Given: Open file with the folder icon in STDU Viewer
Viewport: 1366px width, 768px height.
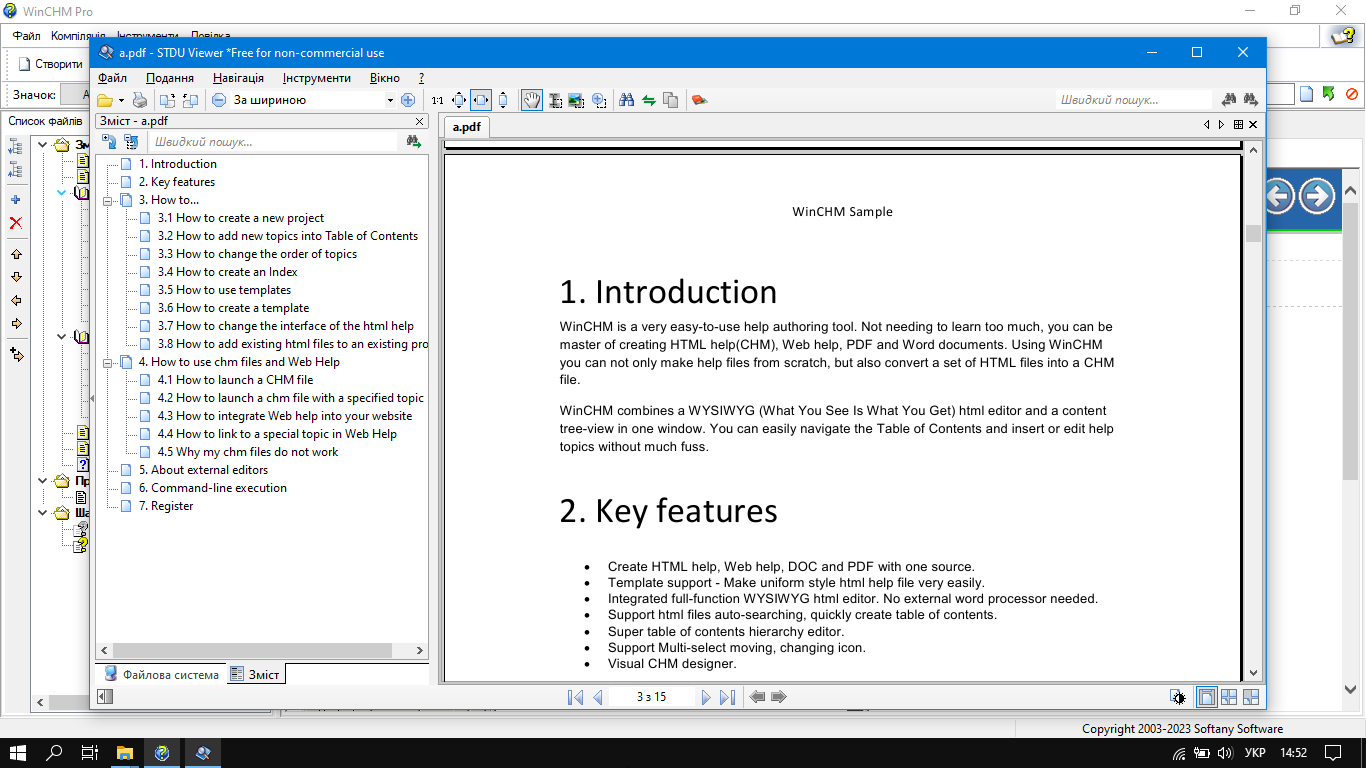Looking at the screenshot, I should 105,100.
